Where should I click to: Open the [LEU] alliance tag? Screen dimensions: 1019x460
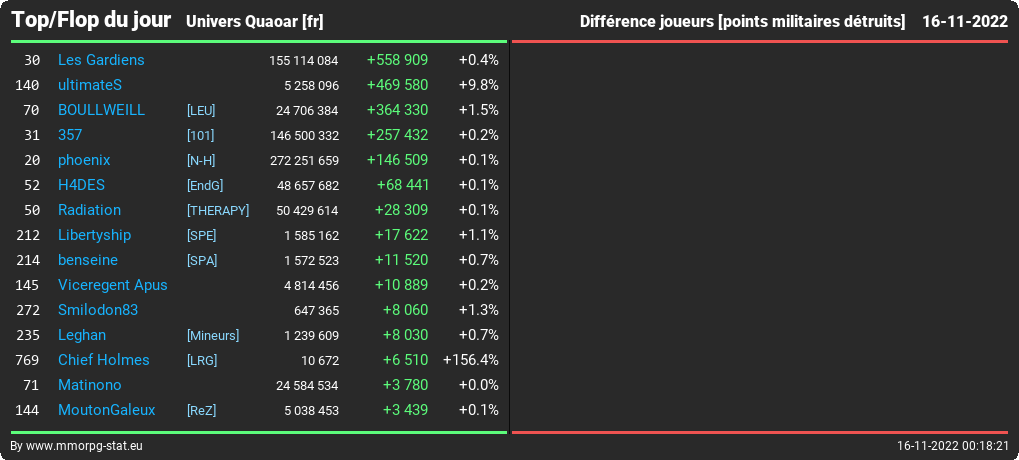coord(201,110)
